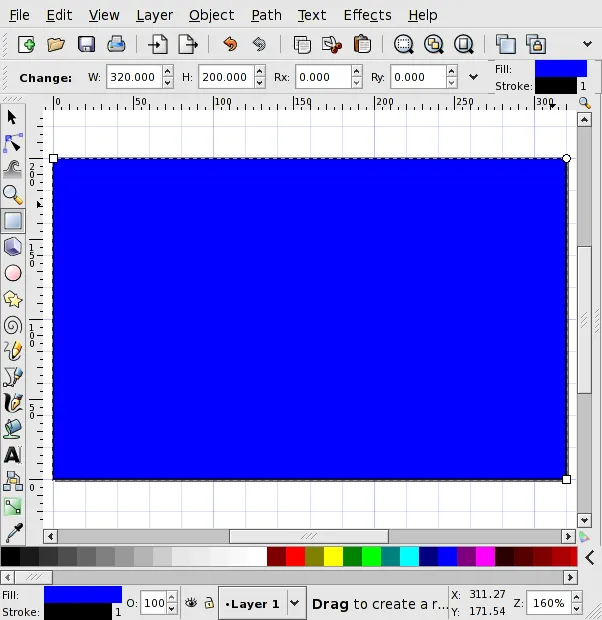Click the top-bar Fill blue swatch
Viewport: 602px width, 620px height.
point(561,69)
